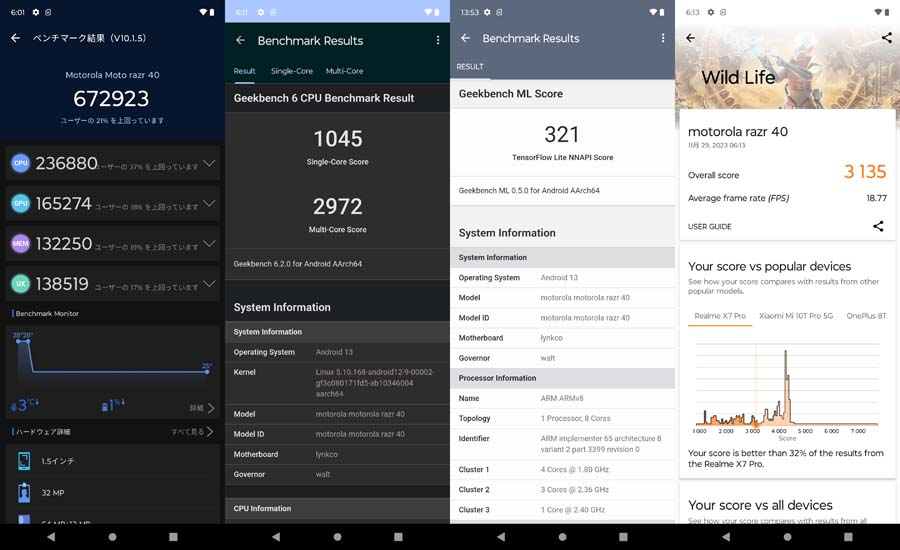Tap settings gear in AnTuTu status bar

36,12
